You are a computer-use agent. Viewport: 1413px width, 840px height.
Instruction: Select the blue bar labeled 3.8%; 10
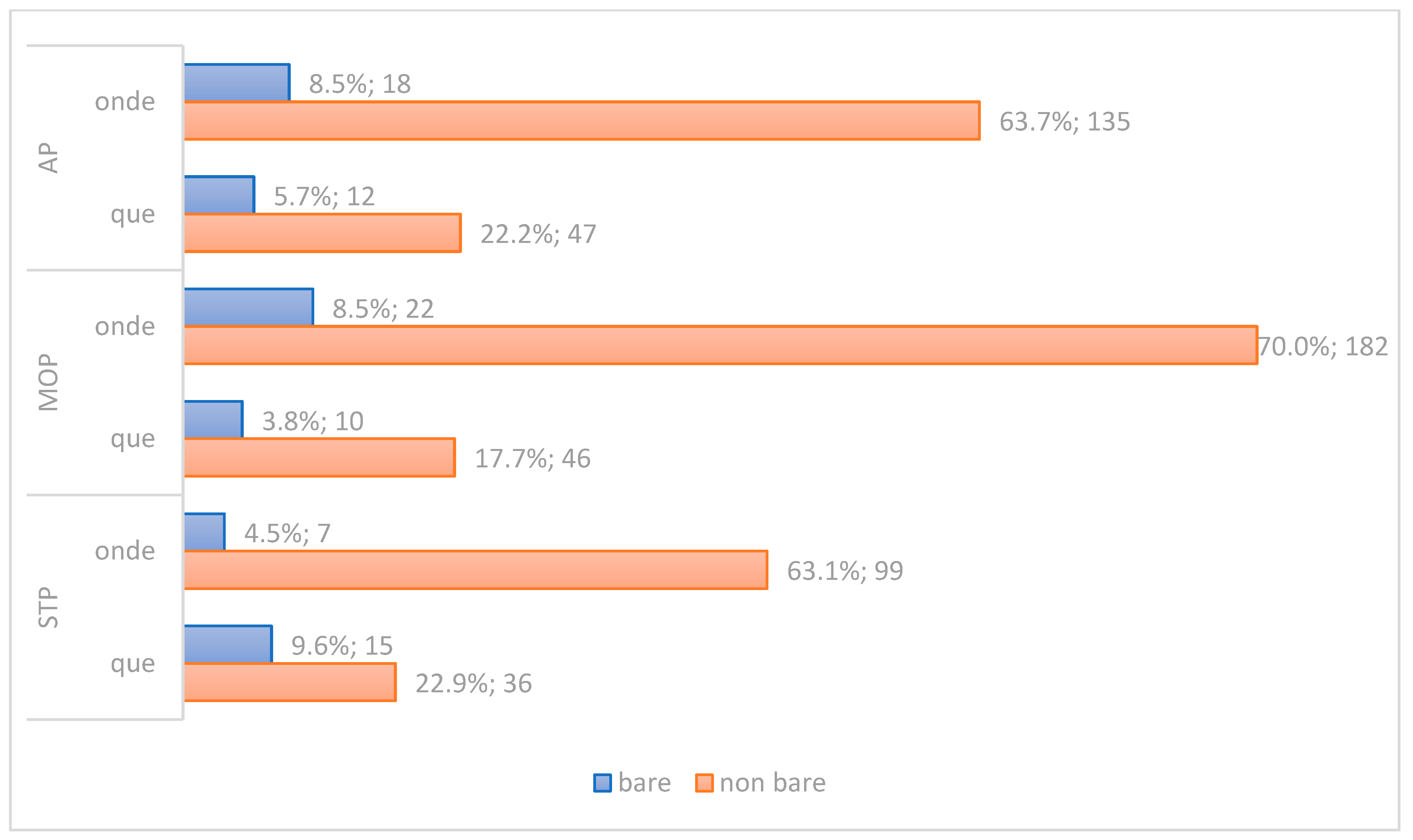[x=214, y=420]
